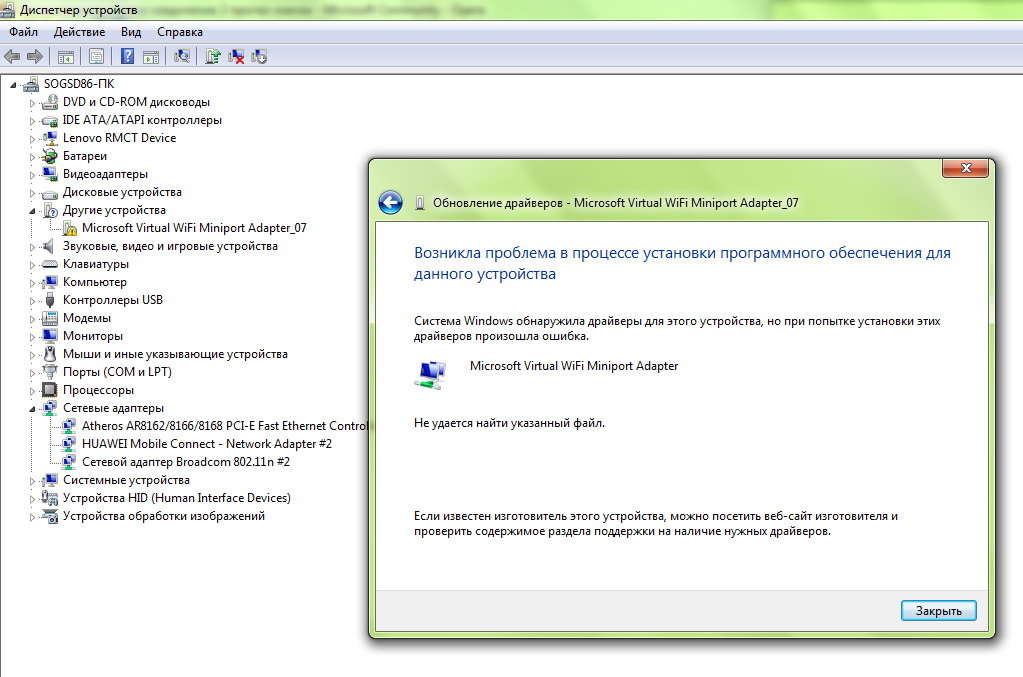
Task: Select Atheros AR8162/8166/8168 PCI-E Fast Ethernet adapter
Action: 224,426
